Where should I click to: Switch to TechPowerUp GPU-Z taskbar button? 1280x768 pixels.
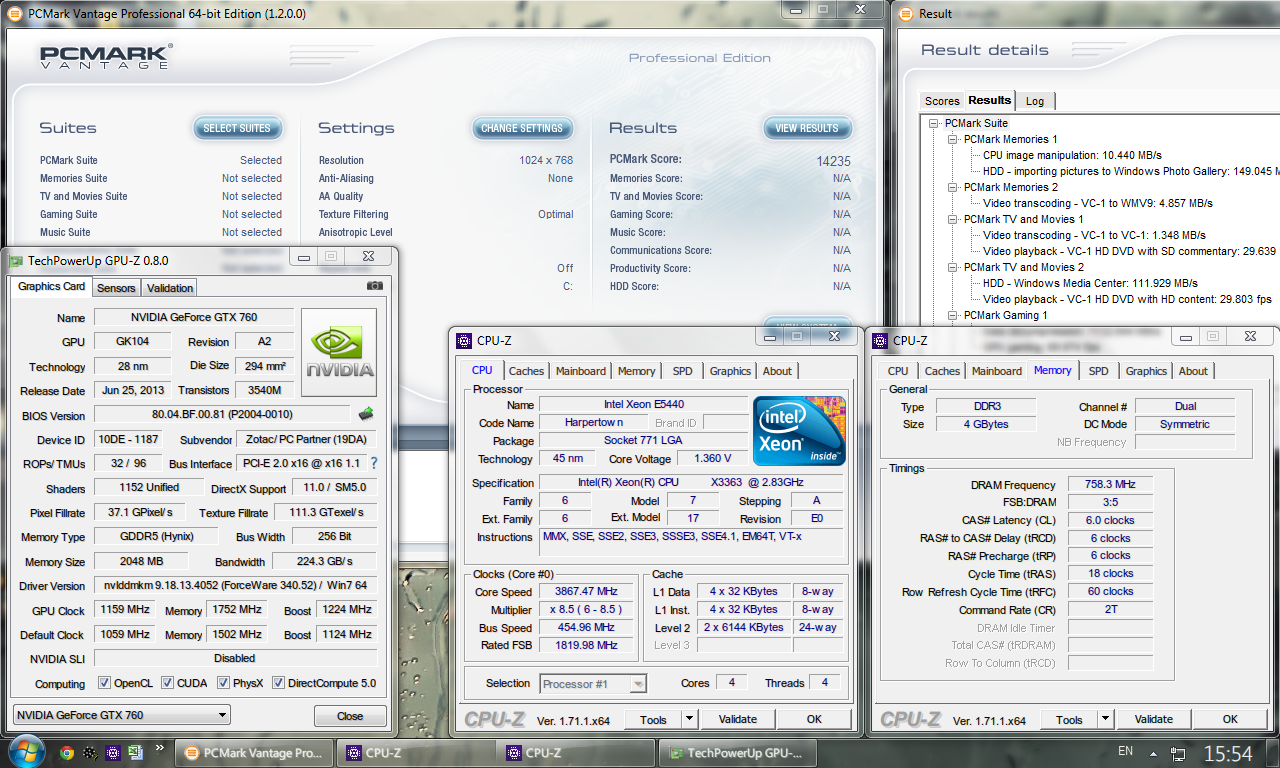[x=738, y=753]
